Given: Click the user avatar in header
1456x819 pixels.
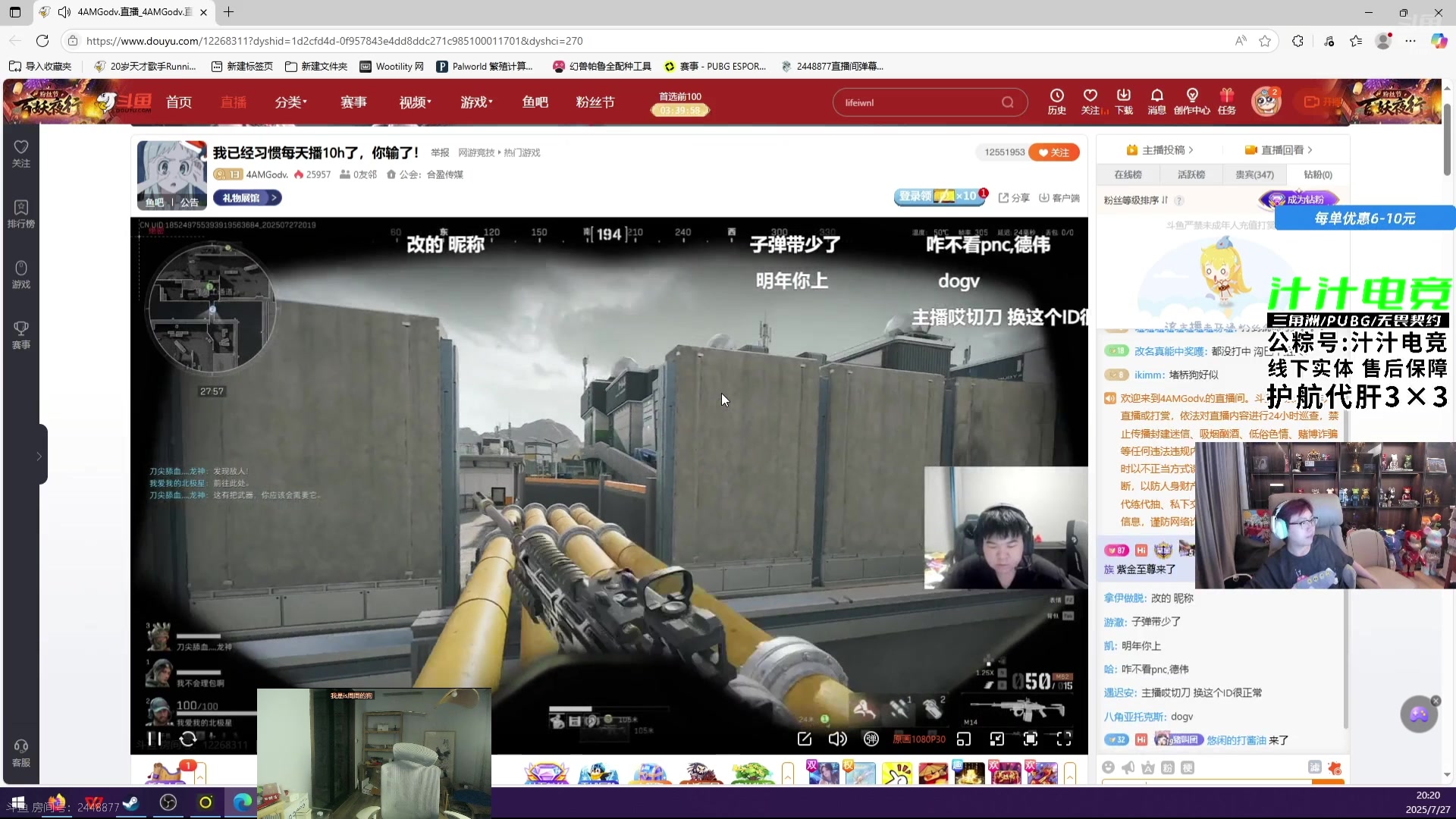Looking at the screenshot, I should point(1266,102).
